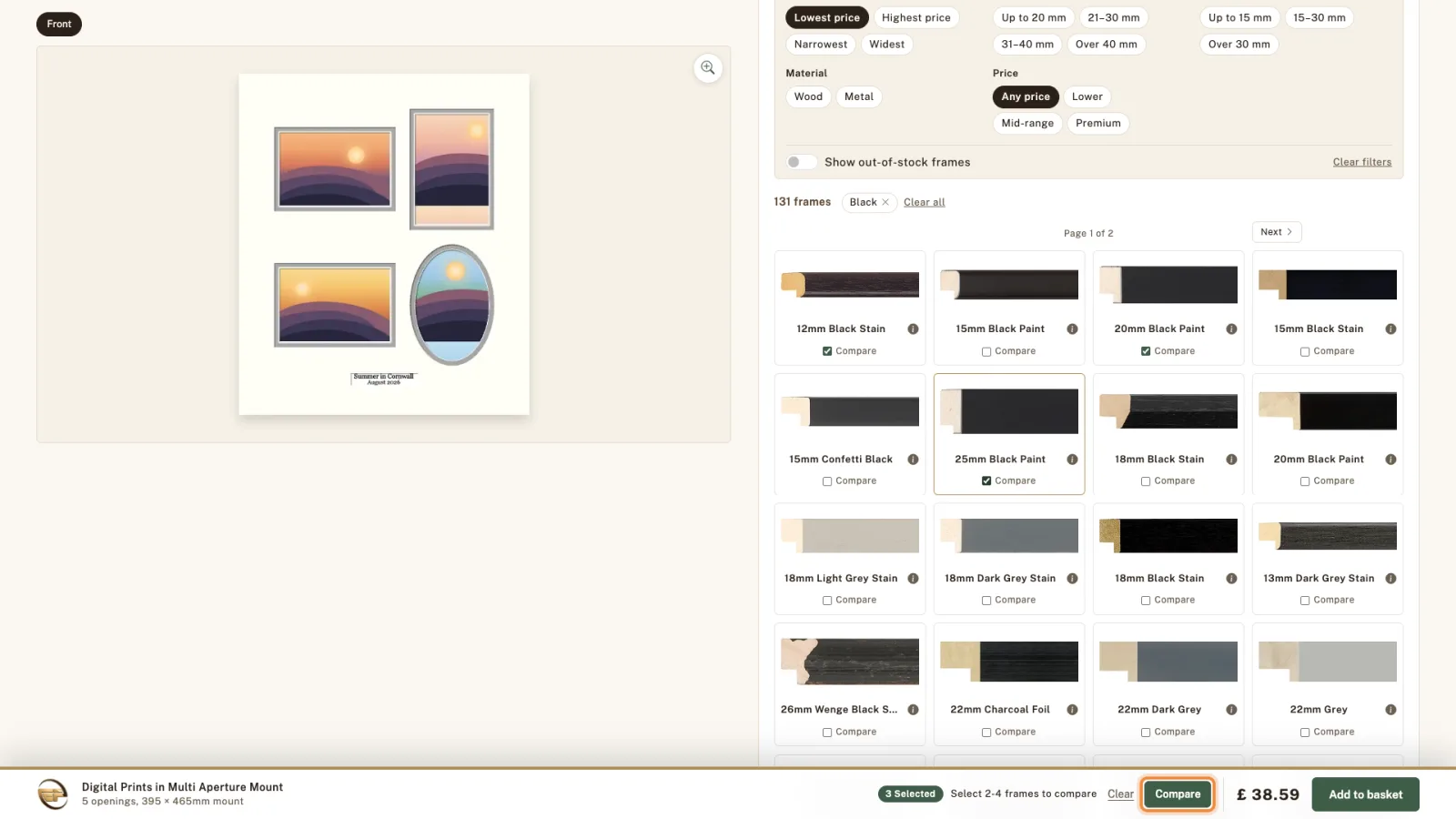Open info icon for 25mm Black Paint

pyautogui.click(x=1072, y=460)
